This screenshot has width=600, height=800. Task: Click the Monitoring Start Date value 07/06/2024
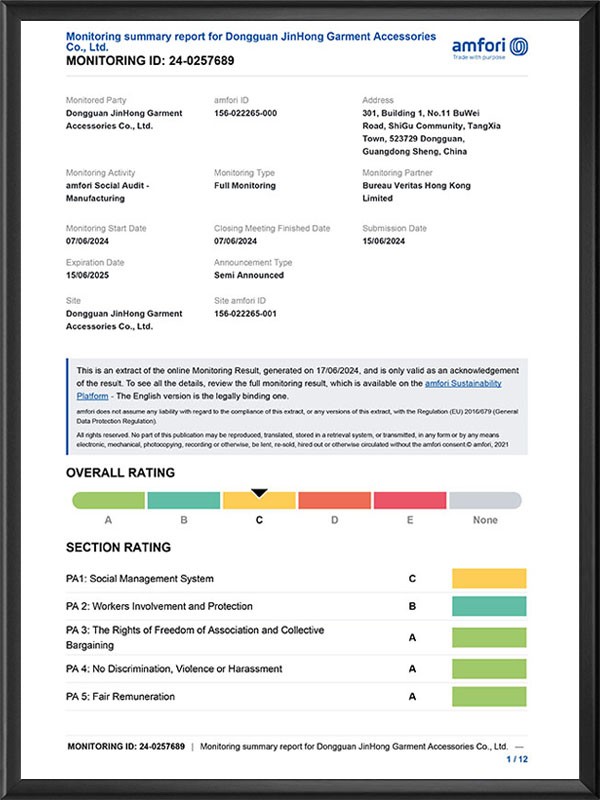tap(87, 241)
